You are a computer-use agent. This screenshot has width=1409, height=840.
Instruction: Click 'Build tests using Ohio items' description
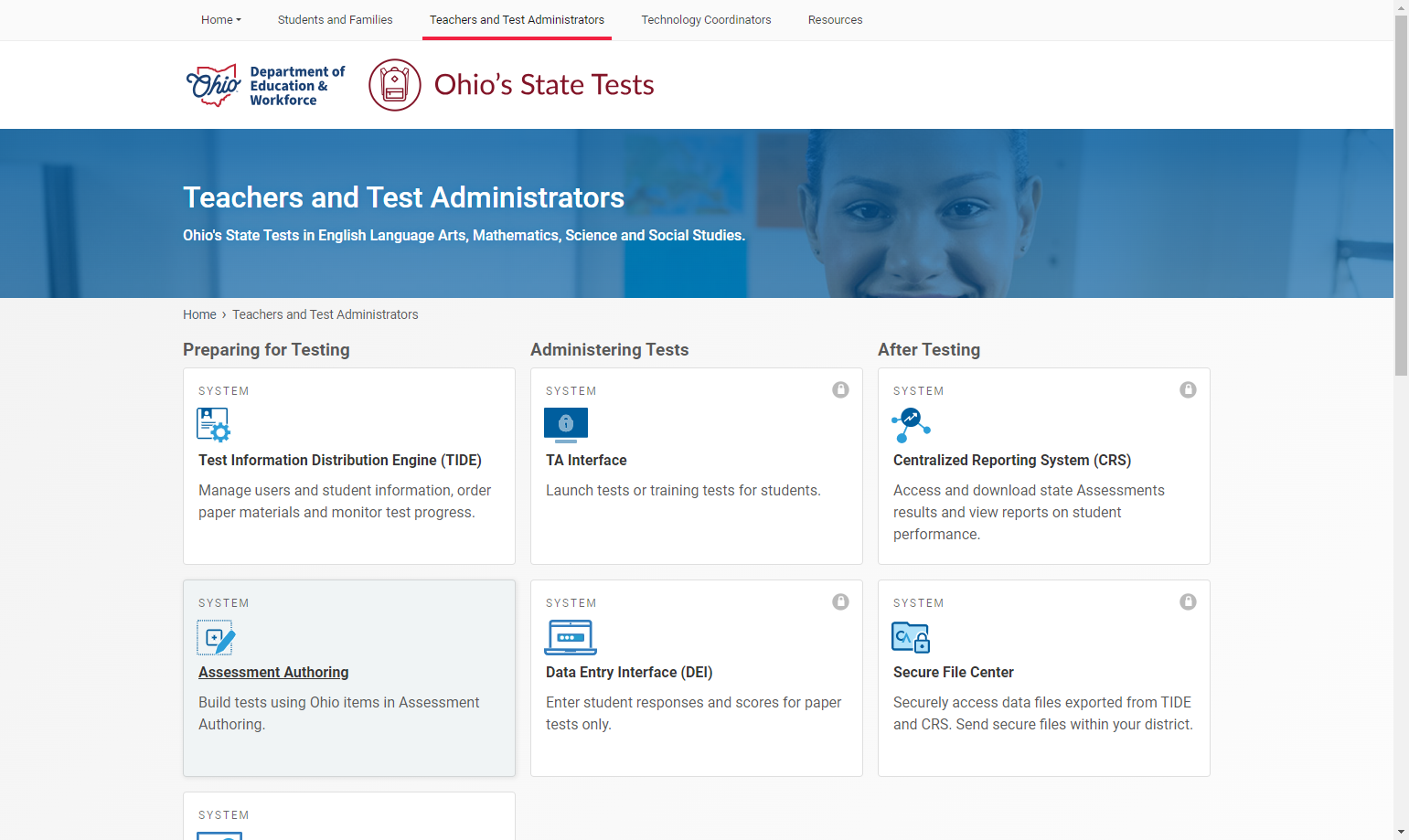(339, 714)
